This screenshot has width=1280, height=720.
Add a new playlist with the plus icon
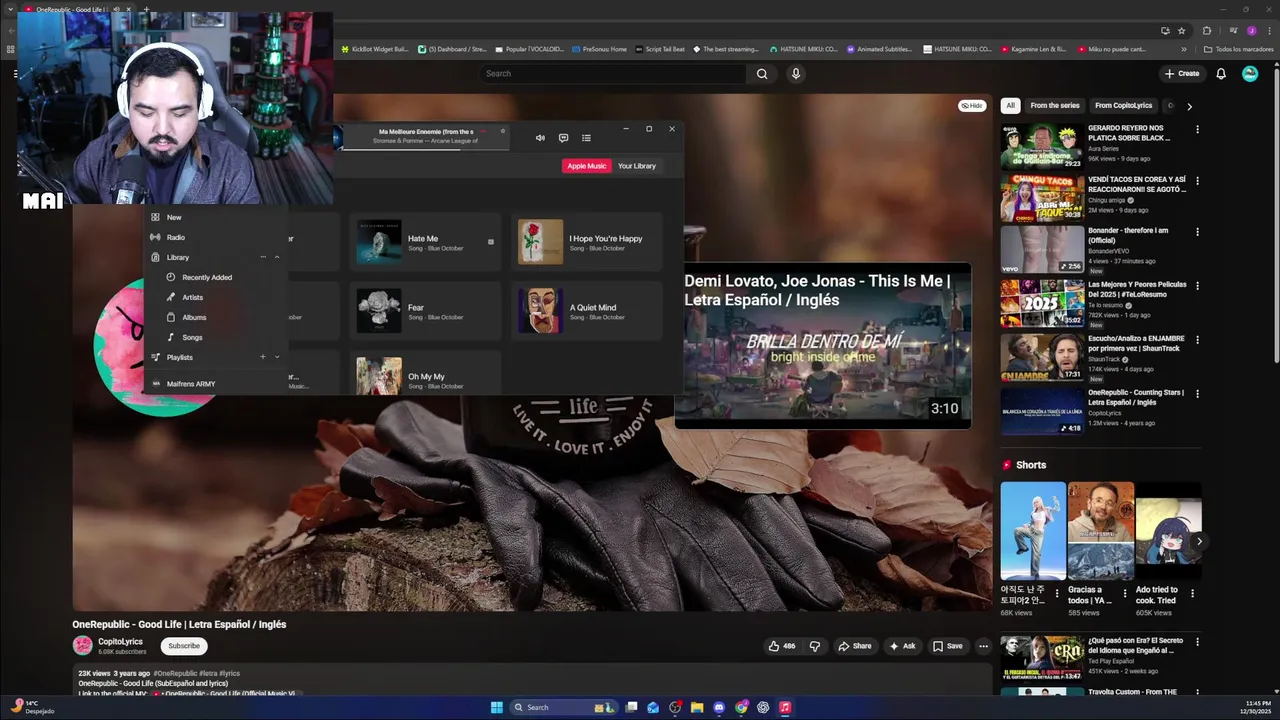click(263, 357)
